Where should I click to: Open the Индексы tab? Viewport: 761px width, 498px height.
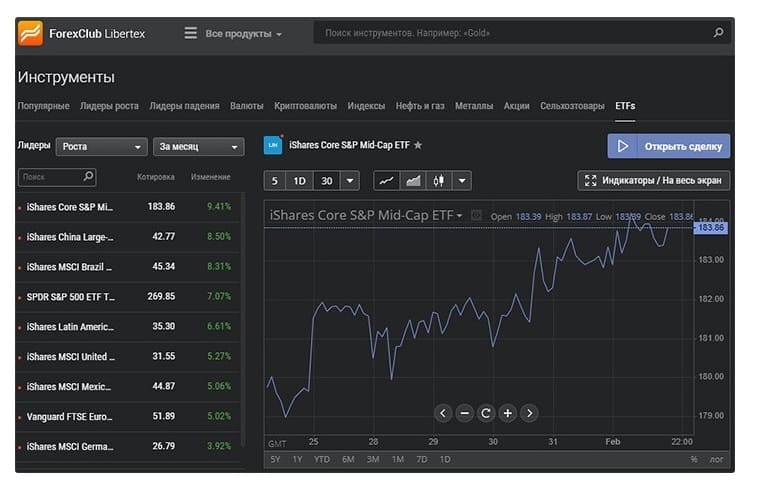click(x=366, y=106)
